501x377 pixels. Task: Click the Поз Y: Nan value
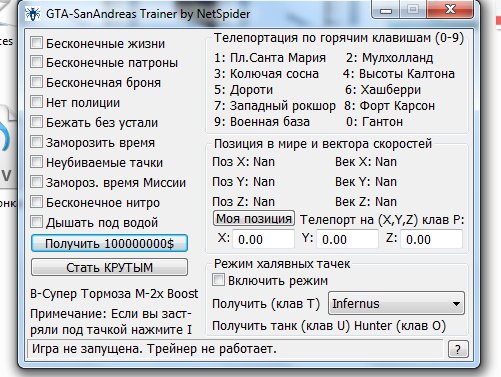pyautogui.click(x=244, y=182)
